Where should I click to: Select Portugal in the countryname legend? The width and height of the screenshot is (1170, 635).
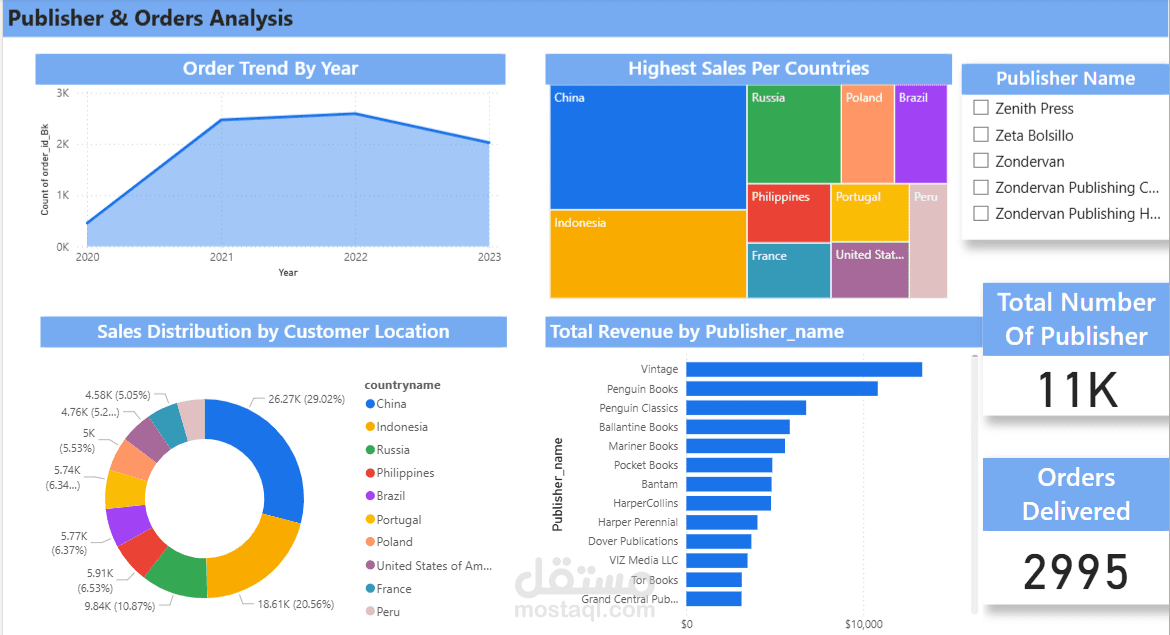click(393, 519)
